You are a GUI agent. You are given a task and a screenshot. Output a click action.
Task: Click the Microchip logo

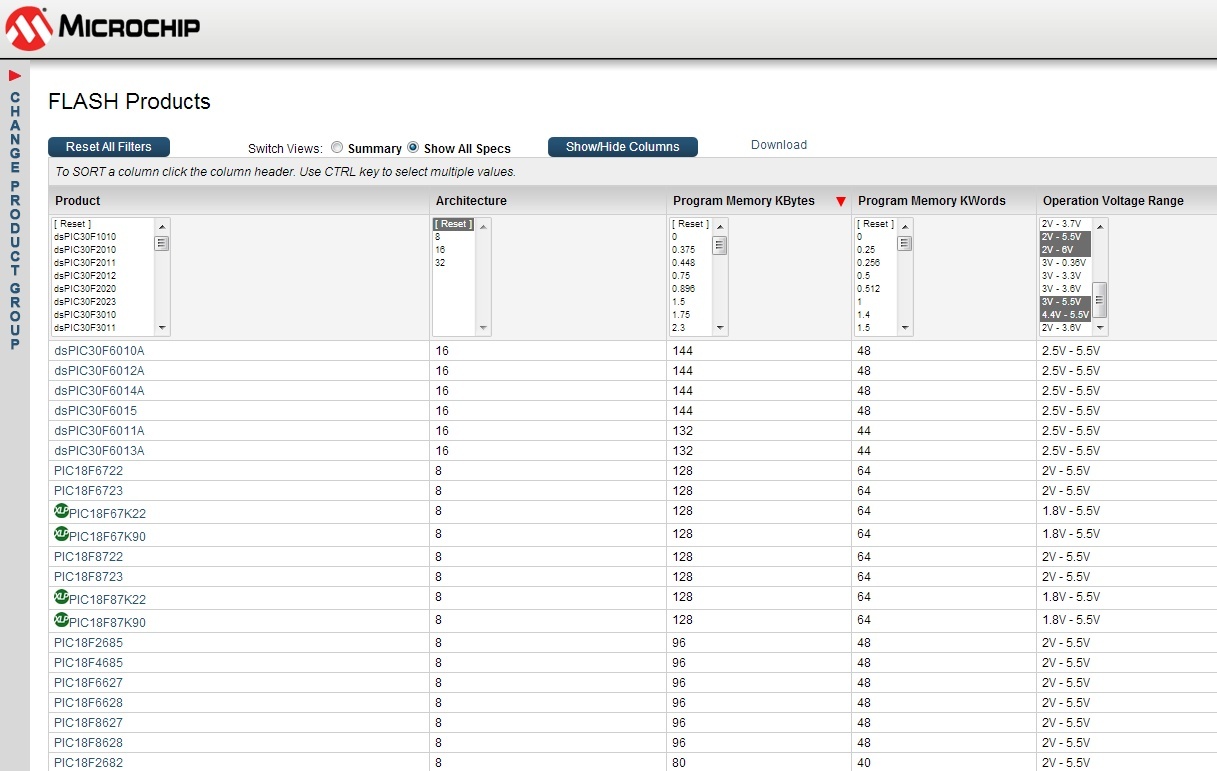click(x=102, y=28)
